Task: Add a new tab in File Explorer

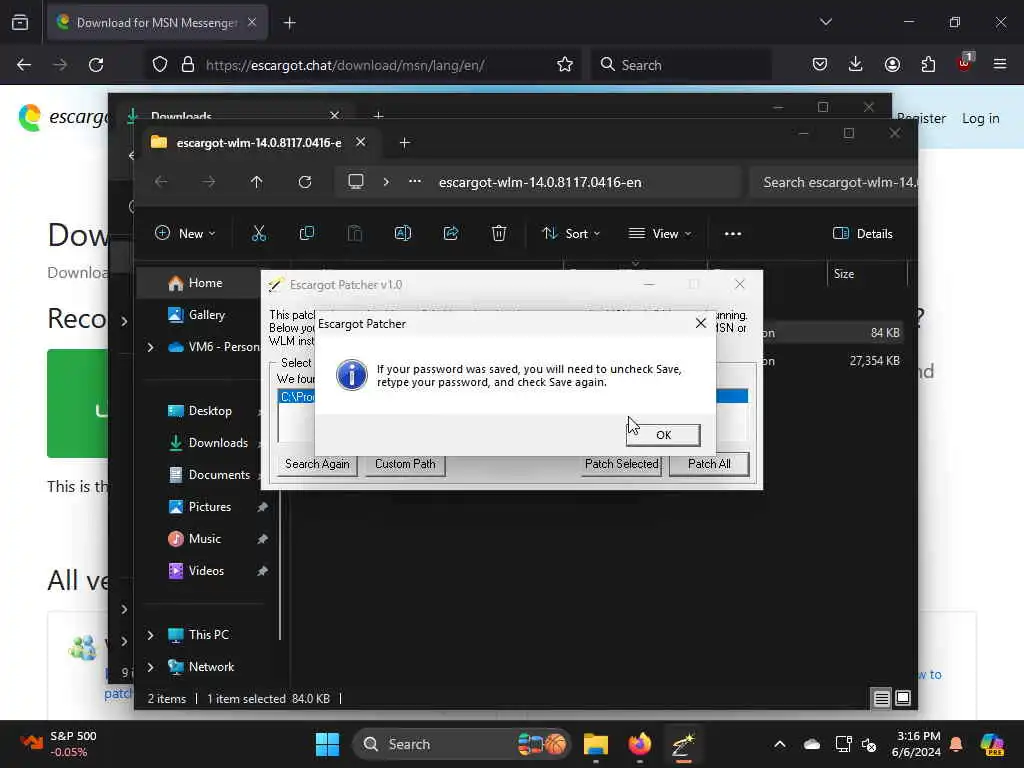Action: click(404, 142)
